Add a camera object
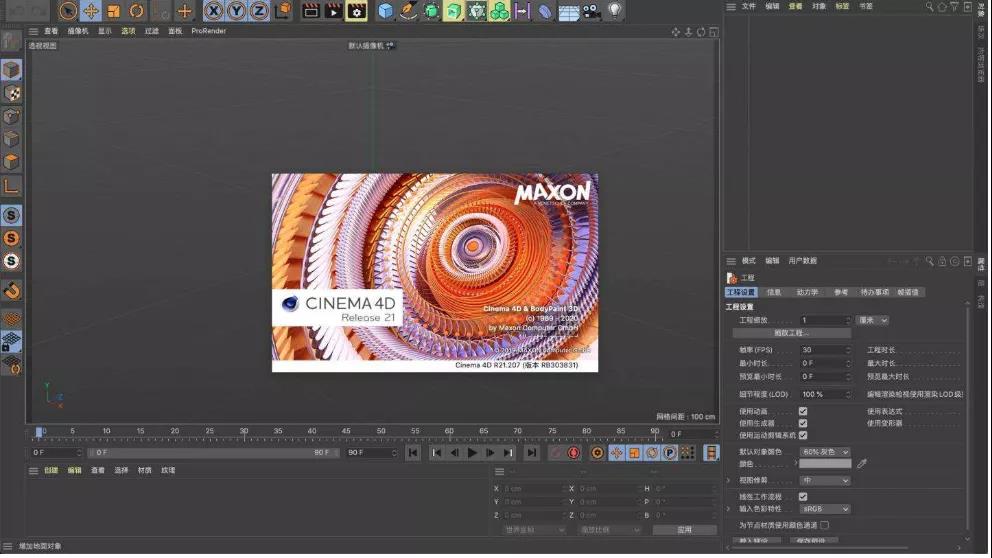992x558 pixels. click(591, 11)
